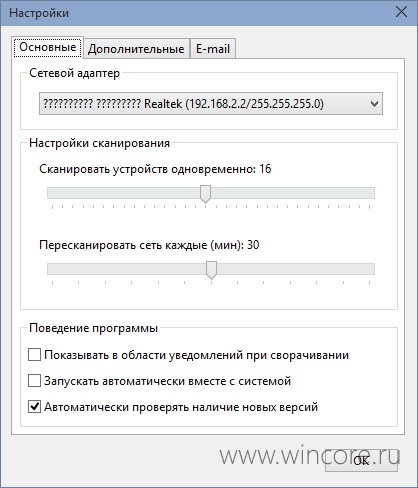Toggle Запускать автоматически вместе с системой checkbox

(x=34, y=381)
